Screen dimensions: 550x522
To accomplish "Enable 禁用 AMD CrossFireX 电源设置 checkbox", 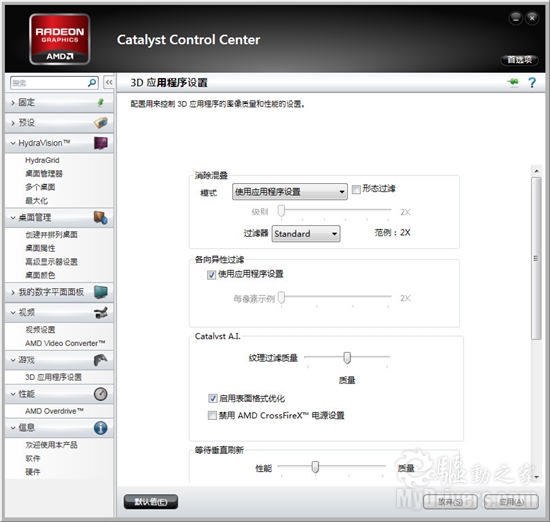I will click(212, 416).
